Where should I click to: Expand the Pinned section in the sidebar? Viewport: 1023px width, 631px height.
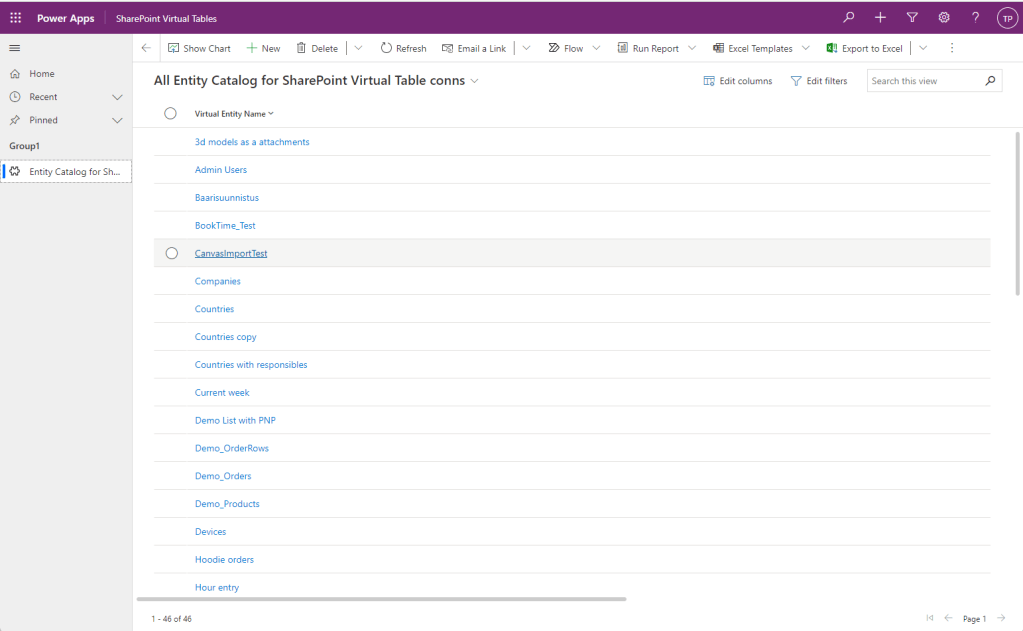[117, 120]
